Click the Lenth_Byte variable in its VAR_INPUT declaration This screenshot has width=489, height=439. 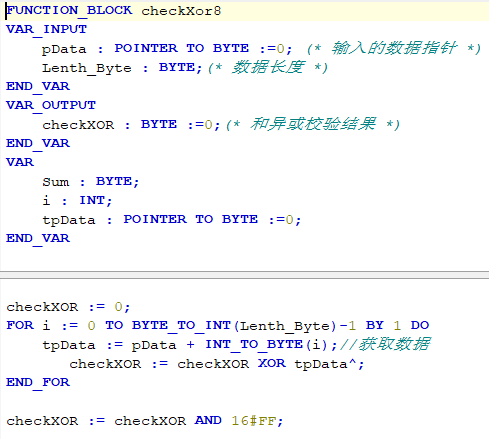(x=87, y=68)
